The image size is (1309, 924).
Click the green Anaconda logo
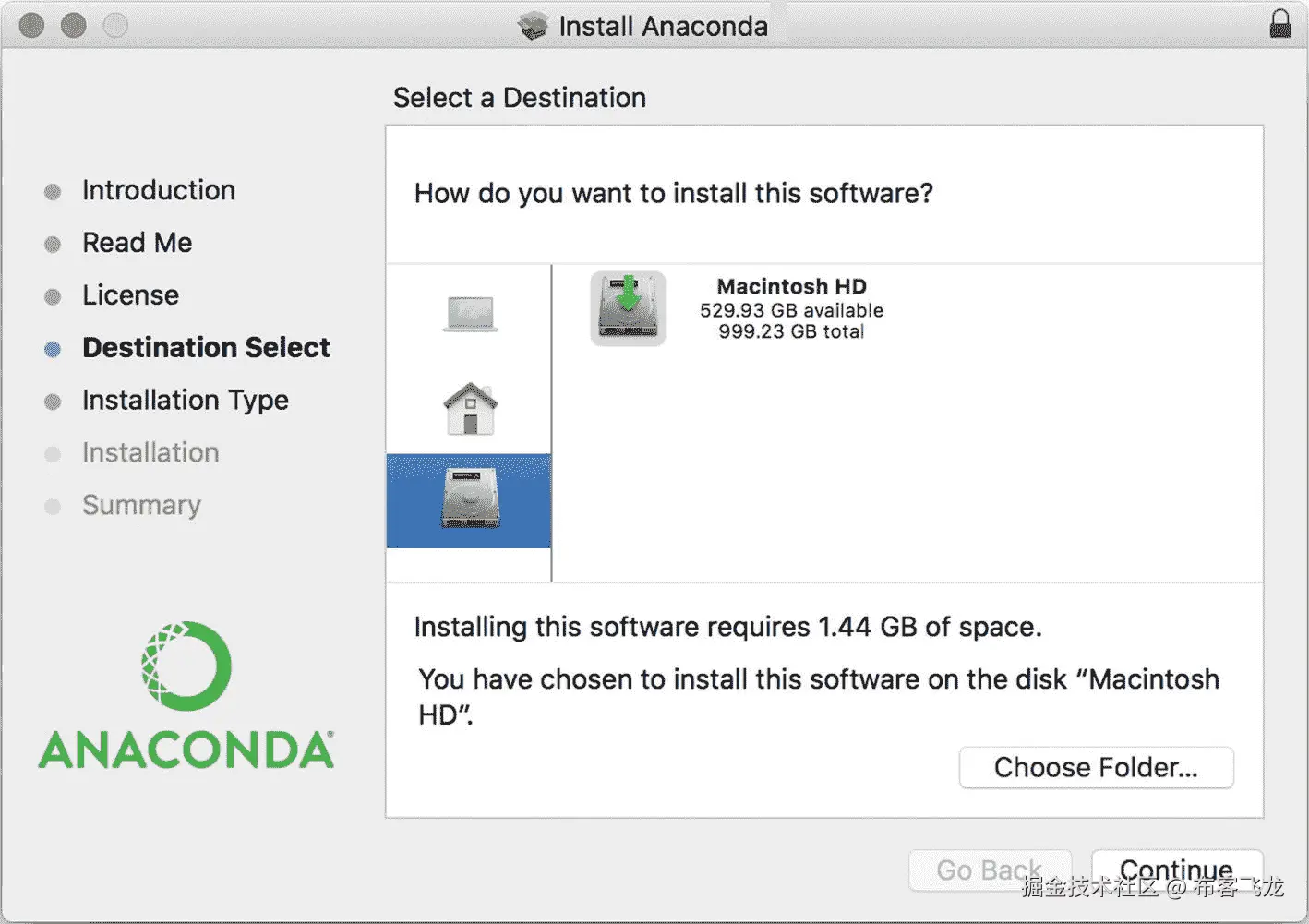point(186,696)
